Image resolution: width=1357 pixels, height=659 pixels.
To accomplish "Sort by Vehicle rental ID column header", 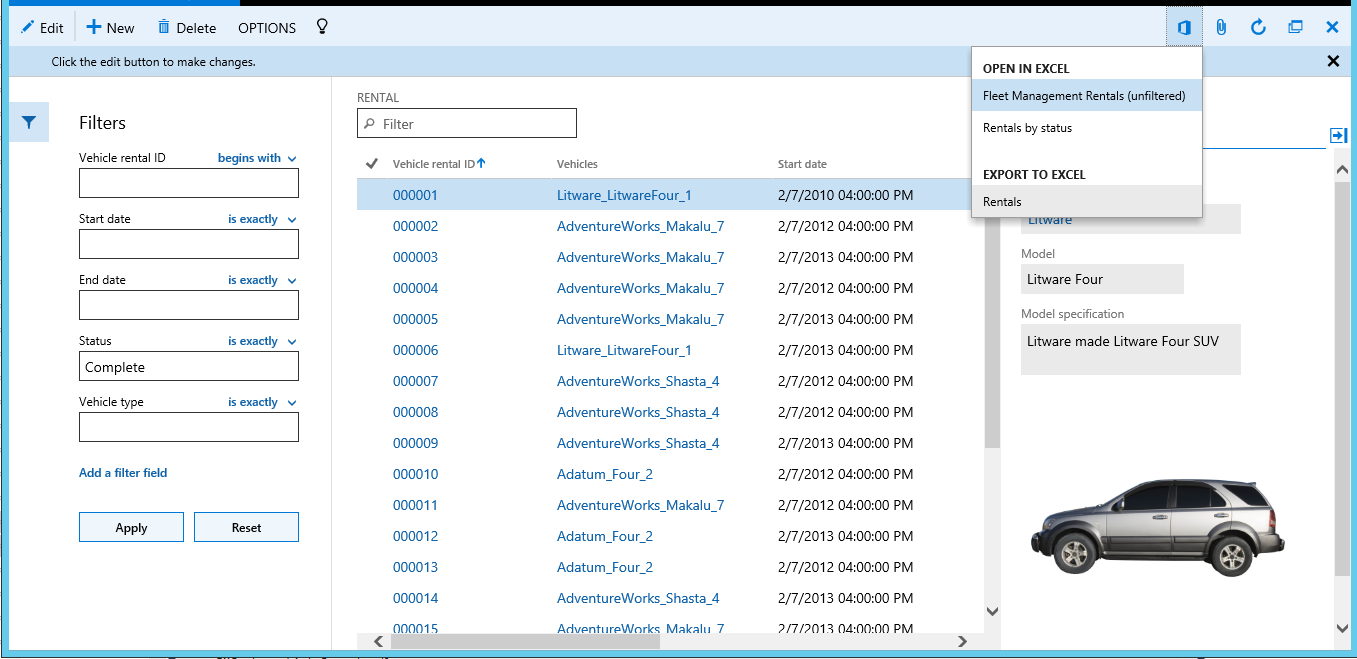I will [439, 164].
